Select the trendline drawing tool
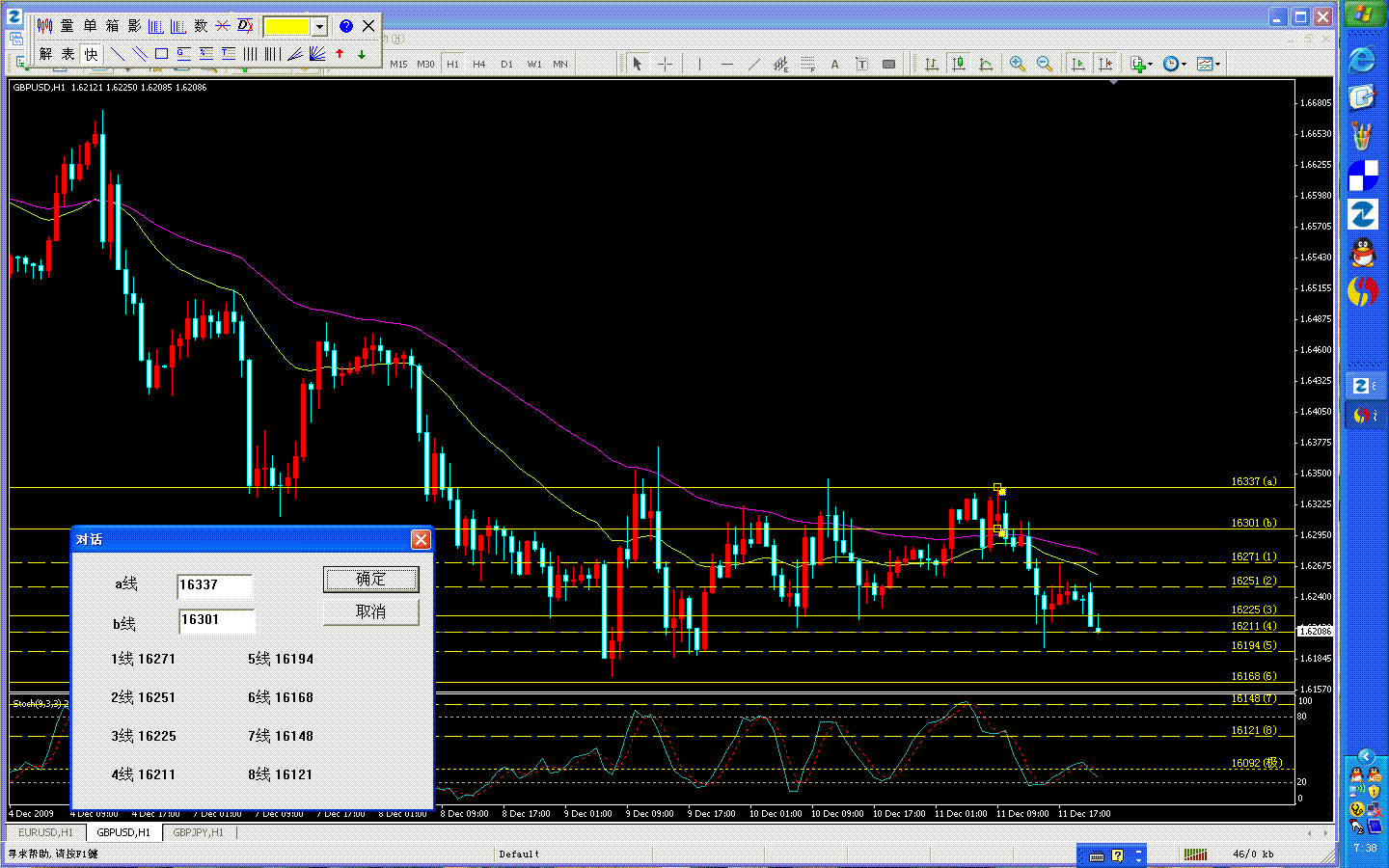This screenshot has height=868, width=1389. point(753,64)
